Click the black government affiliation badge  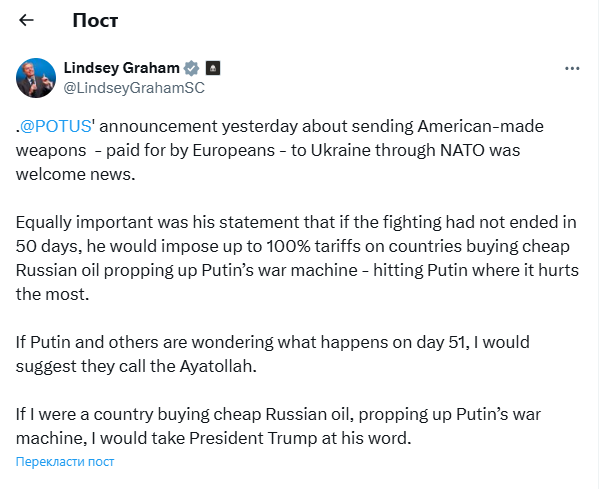point(212,68)
